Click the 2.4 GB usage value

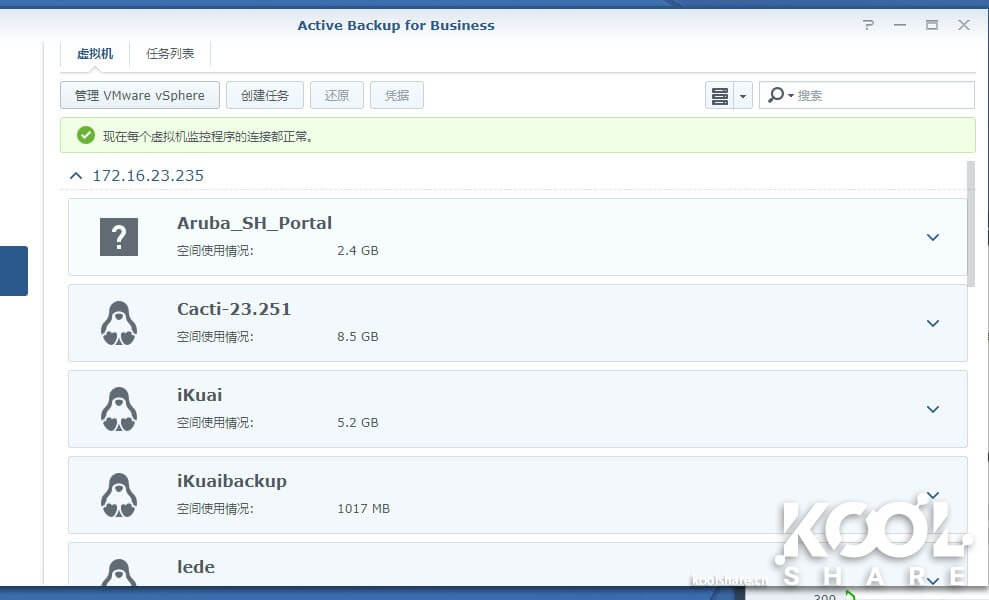point(358,250)
